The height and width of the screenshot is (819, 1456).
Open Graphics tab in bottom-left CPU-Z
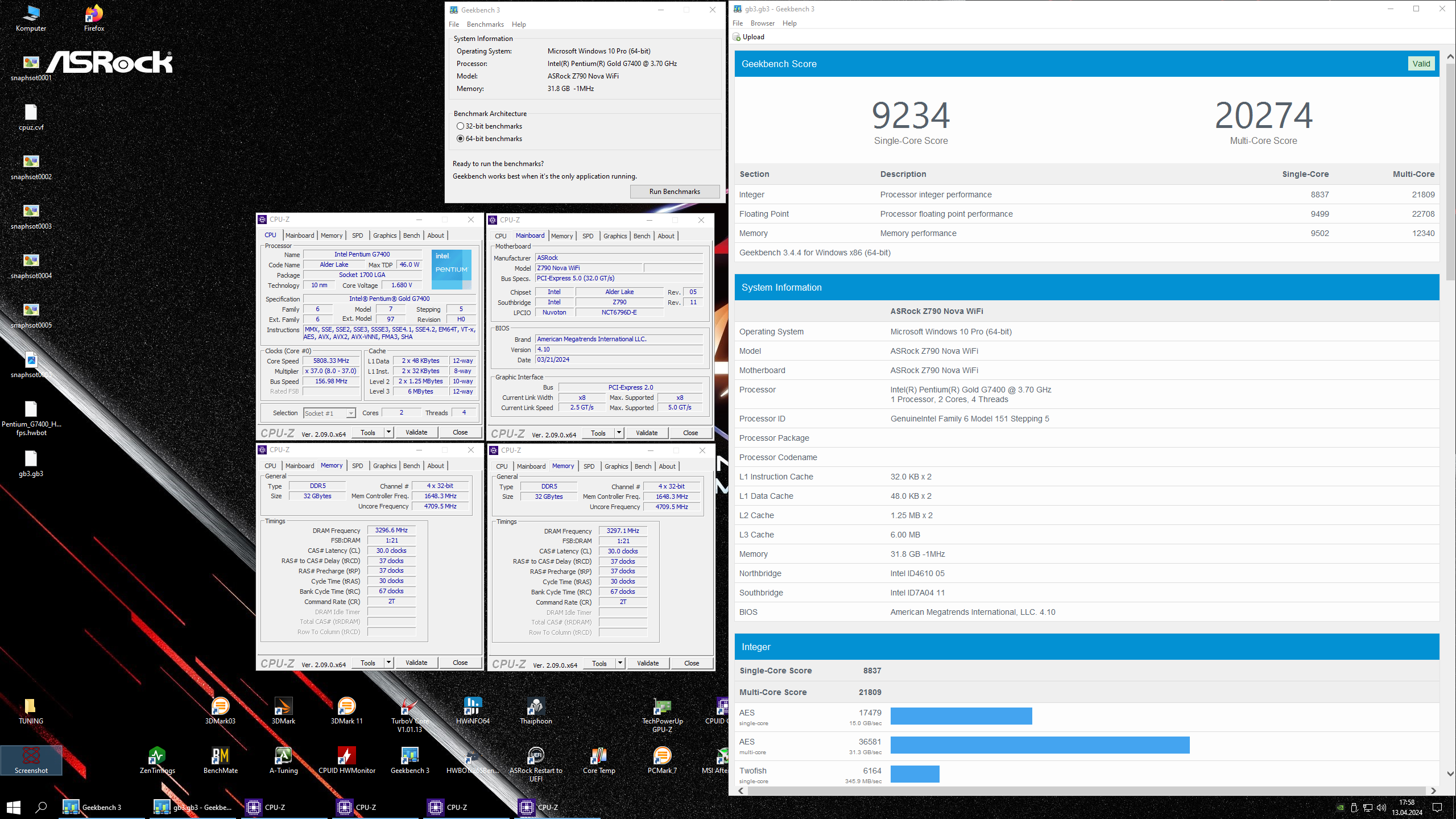click(x=384, y=466)
